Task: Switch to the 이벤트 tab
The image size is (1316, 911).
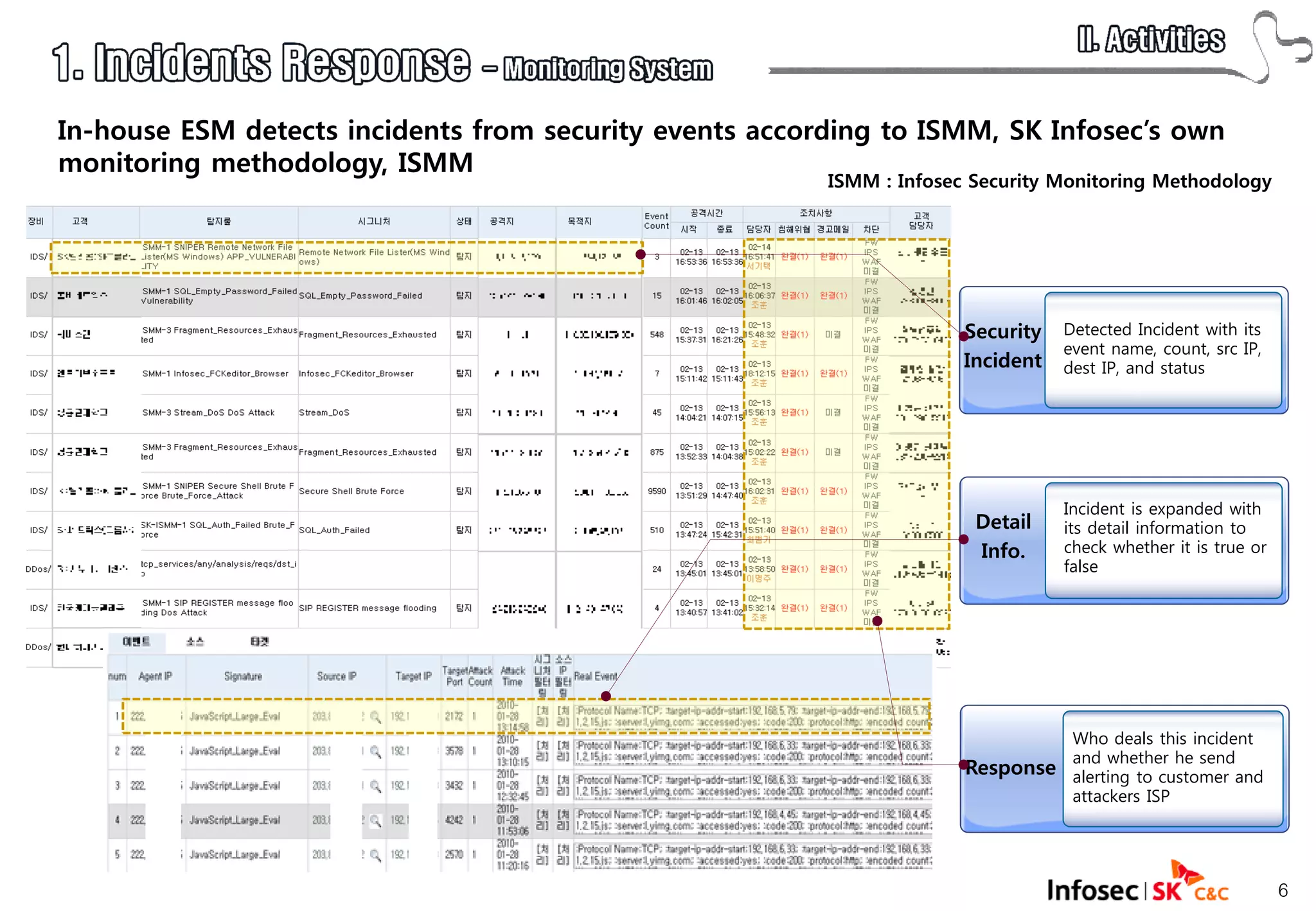Action: pos(136,642)
